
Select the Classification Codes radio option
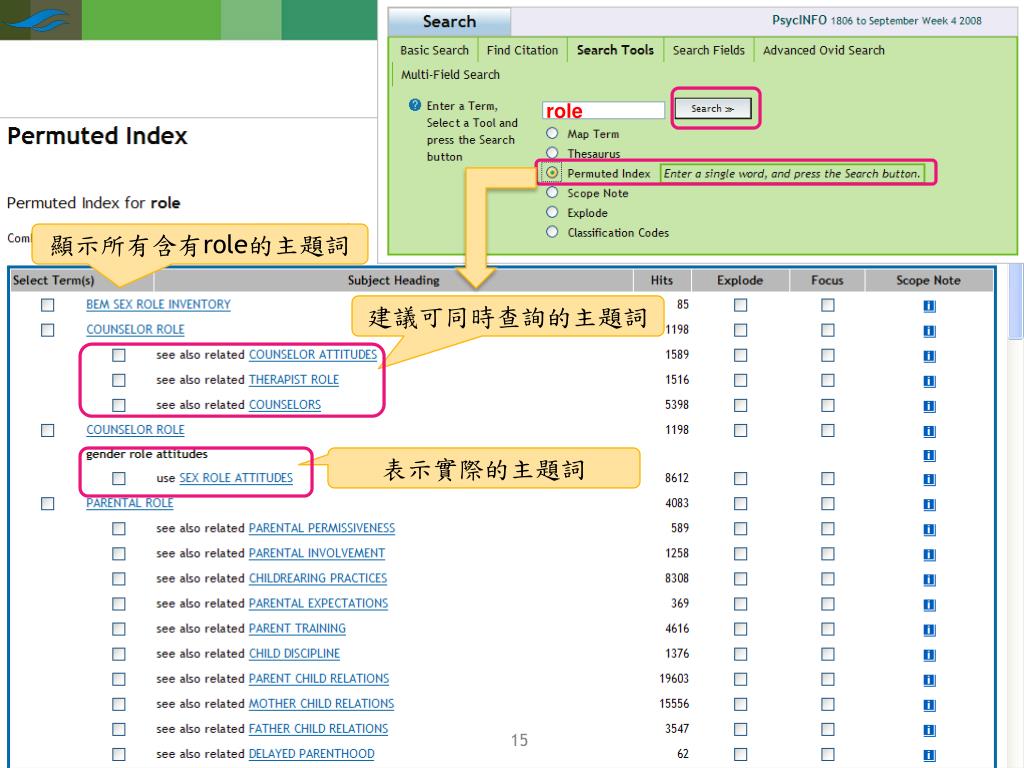552,232
